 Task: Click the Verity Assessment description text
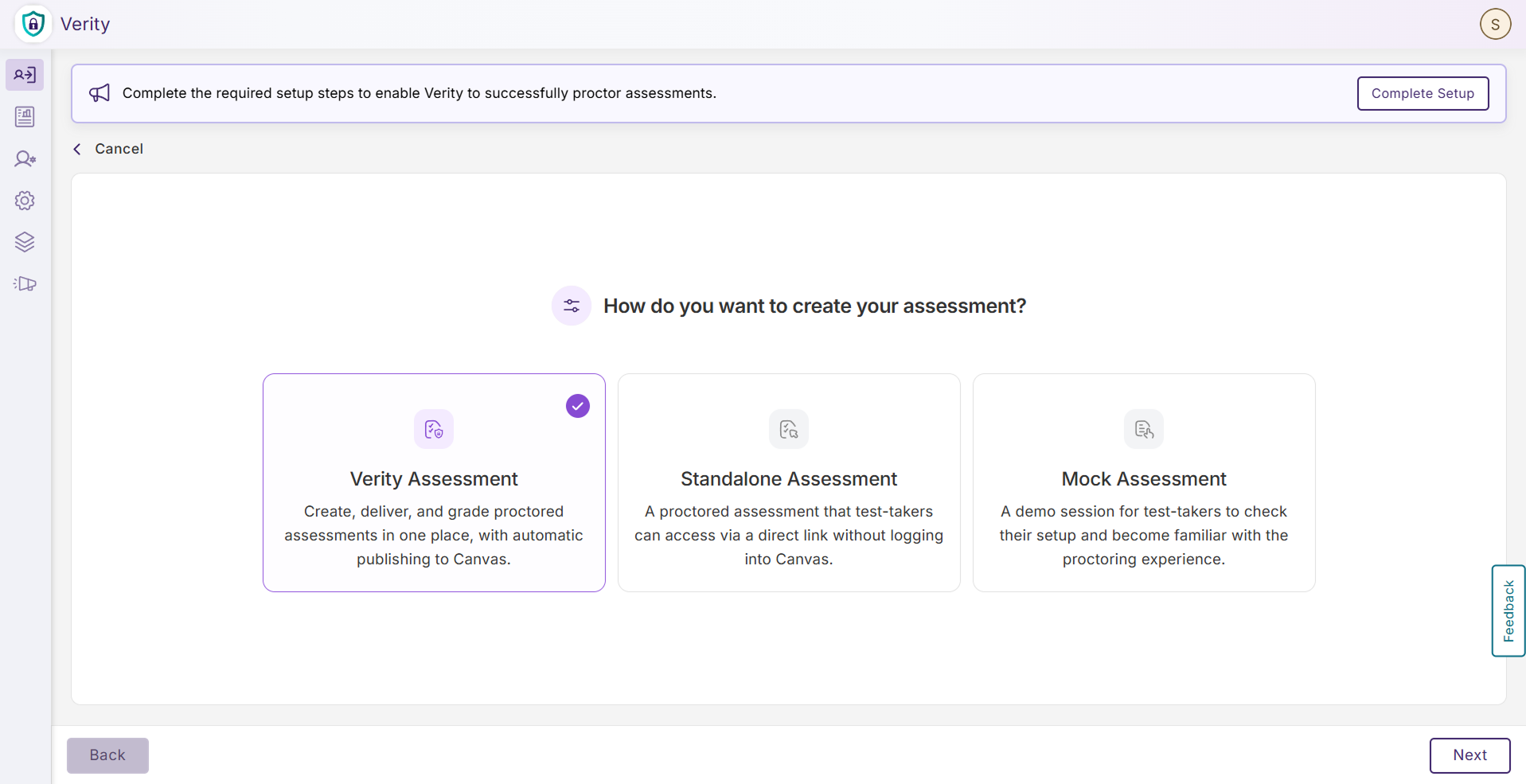click(x=434, y=535)
